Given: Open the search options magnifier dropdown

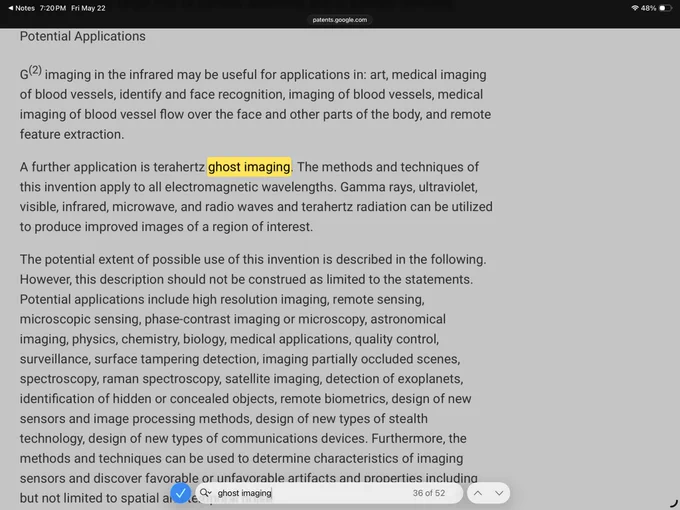Looking at the screenshot, I should pos(206,493).
